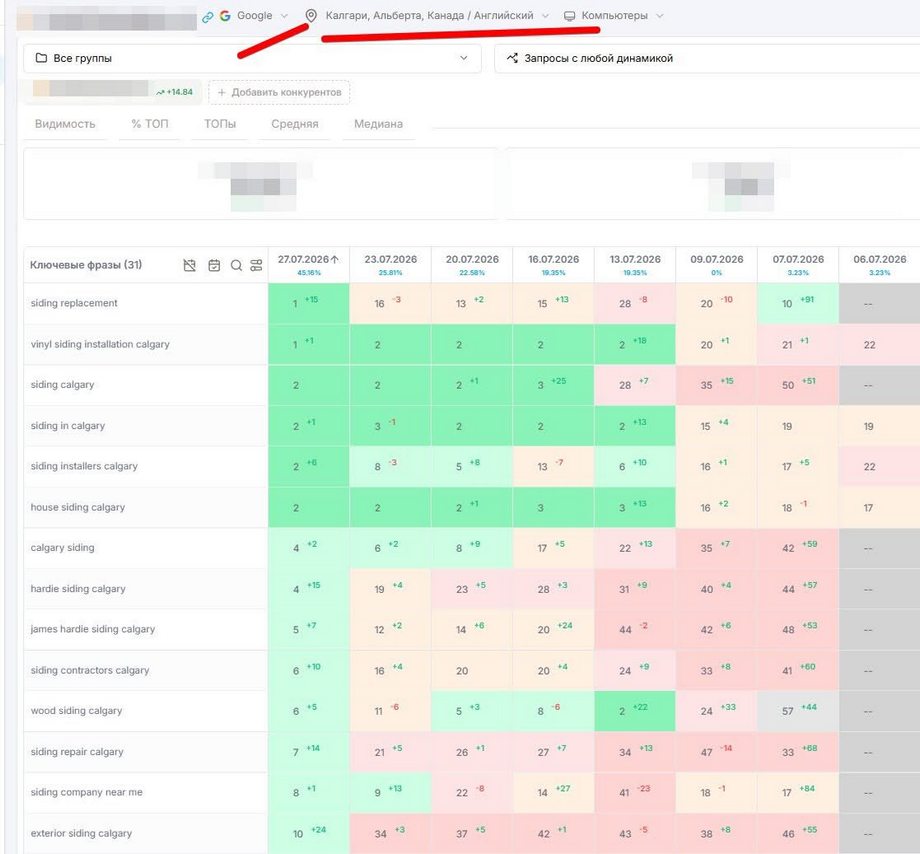Select keyword 'james hardie siding calgary'
Screen dimensions: 920x854
pos(93,629)
